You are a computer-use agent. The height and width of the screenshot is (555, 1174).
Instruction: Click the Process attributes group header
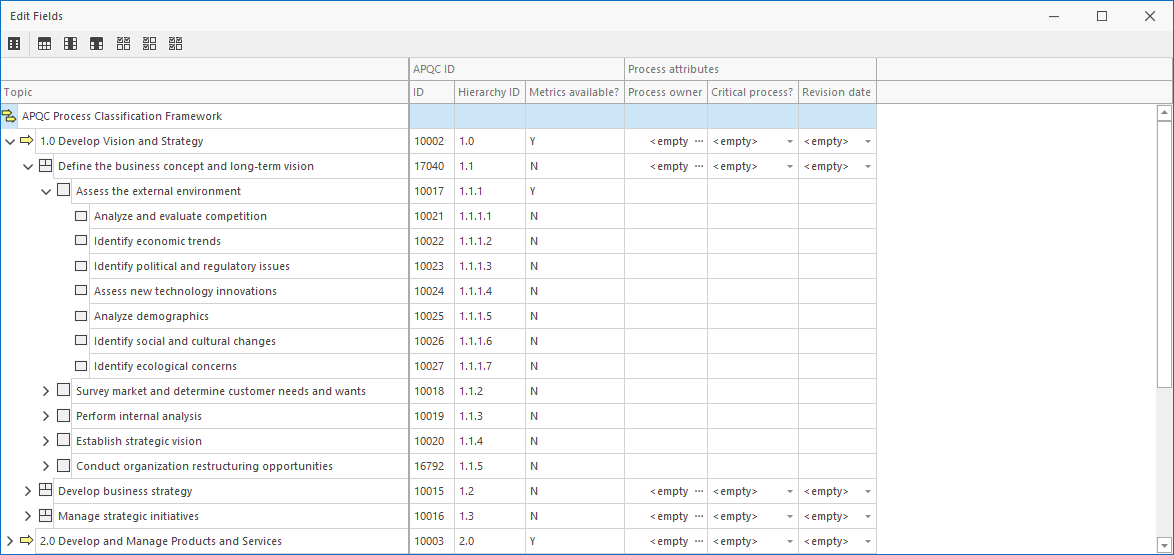(x=750, y=69)
